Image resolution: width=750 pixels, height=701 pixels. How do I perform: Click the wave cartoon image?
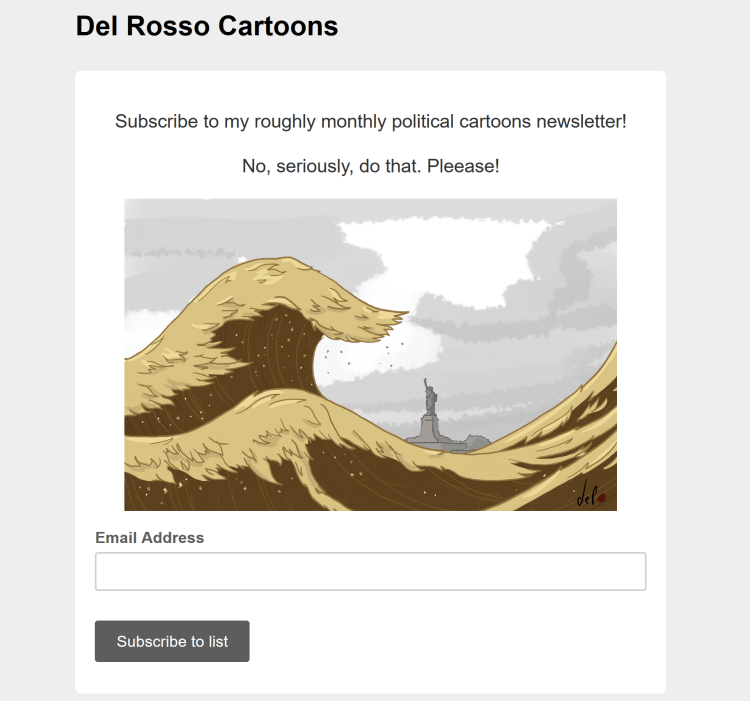pyautogui.click(x=370, y=354)
